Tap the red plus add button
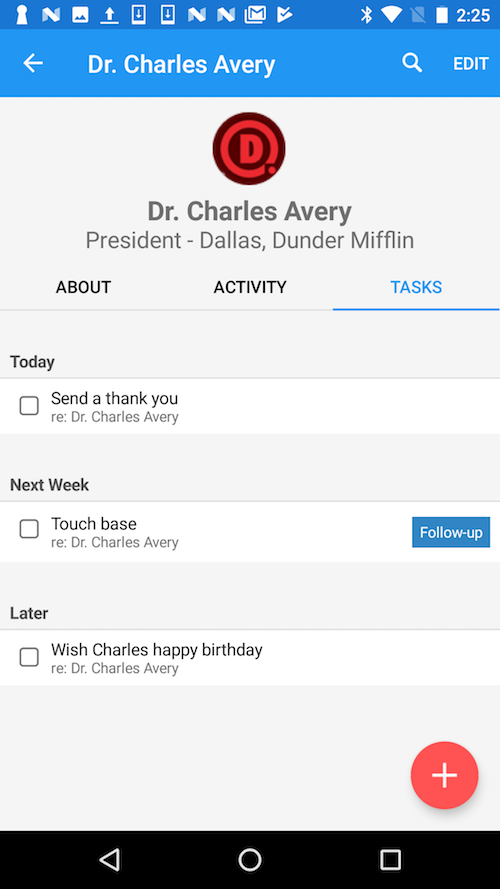The width and height of the screenshot is (500, 889). [444, 775]
